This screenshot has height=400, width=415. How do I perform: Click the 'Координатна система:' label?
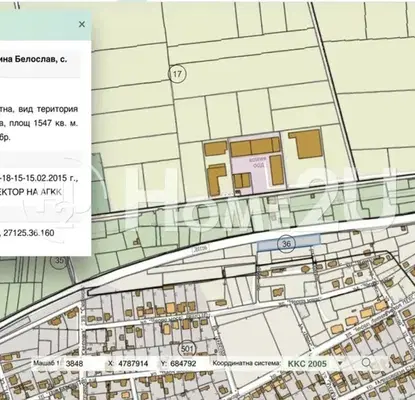pos(247,363)
